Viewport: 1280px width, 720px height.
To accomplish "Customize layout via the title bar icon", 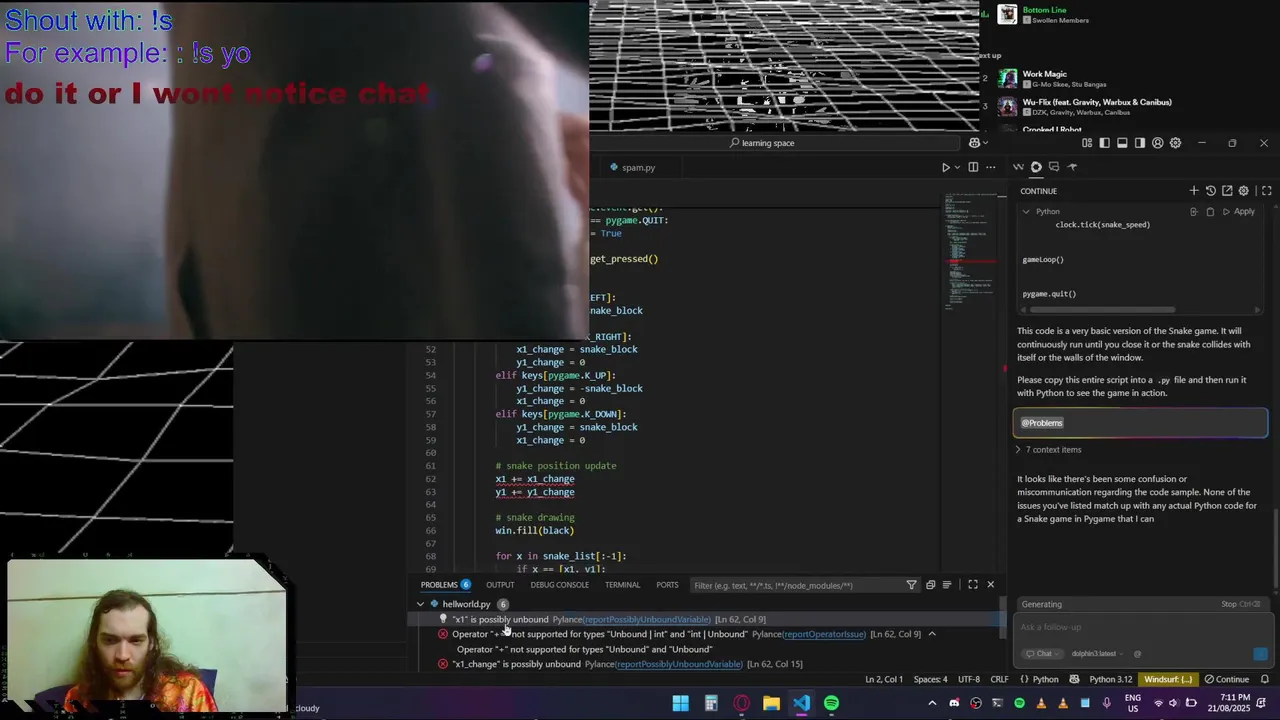I will coord(1087,143).
